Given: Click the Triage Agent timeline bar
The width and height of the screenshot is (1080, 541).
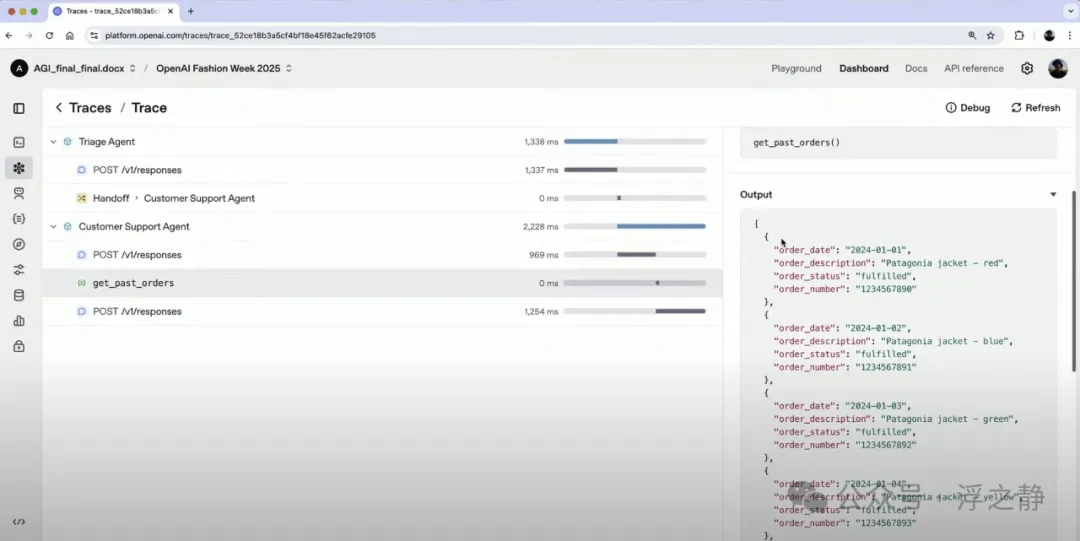Looking at the screenshot, I should click(x=591, y=141).
